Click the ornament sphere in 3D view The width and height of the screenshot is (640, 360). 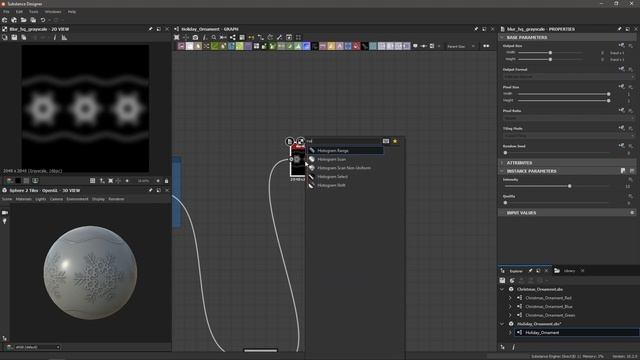pos(90,272)
